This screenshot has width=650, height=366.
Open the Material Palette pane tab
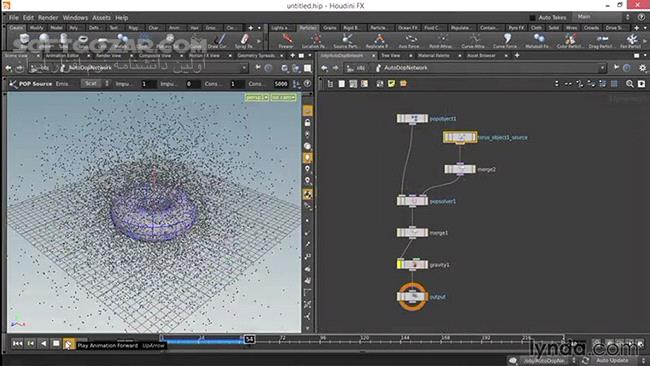pyautogui.click(x=433, y=56)
